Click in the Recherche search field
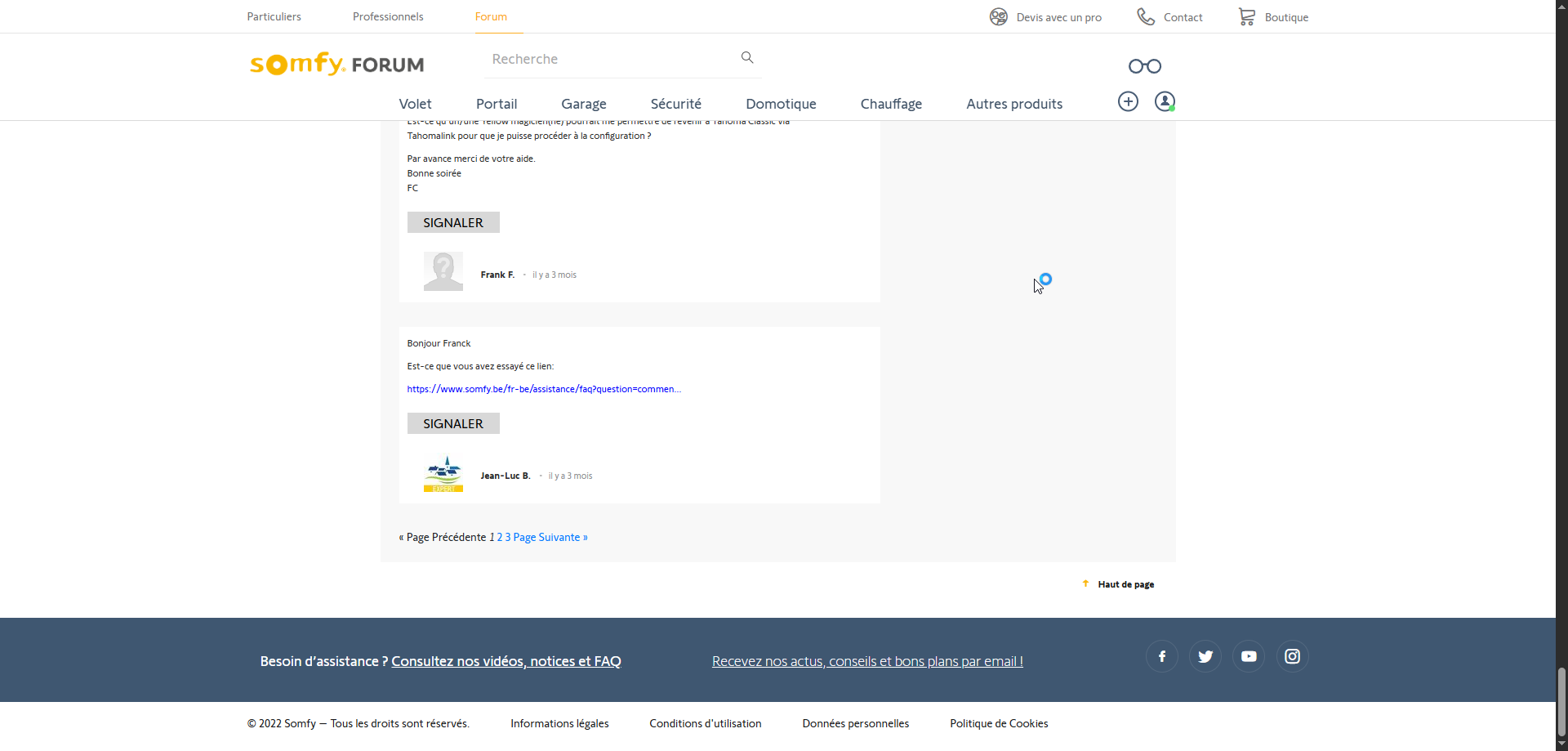 (608, 59)
